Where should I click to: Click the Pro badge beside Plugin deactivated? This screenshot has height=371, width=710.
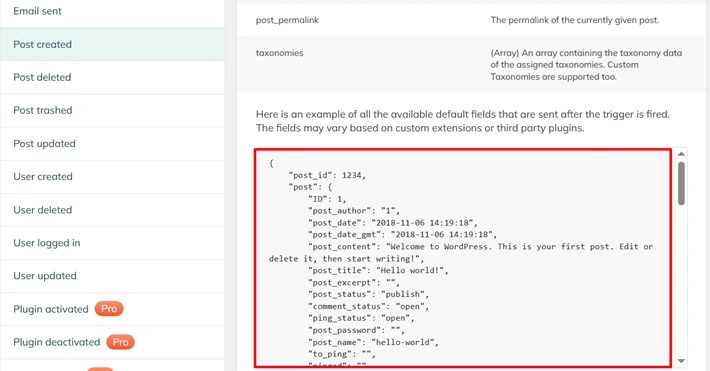pyautogui.click(x=120, y=342)
